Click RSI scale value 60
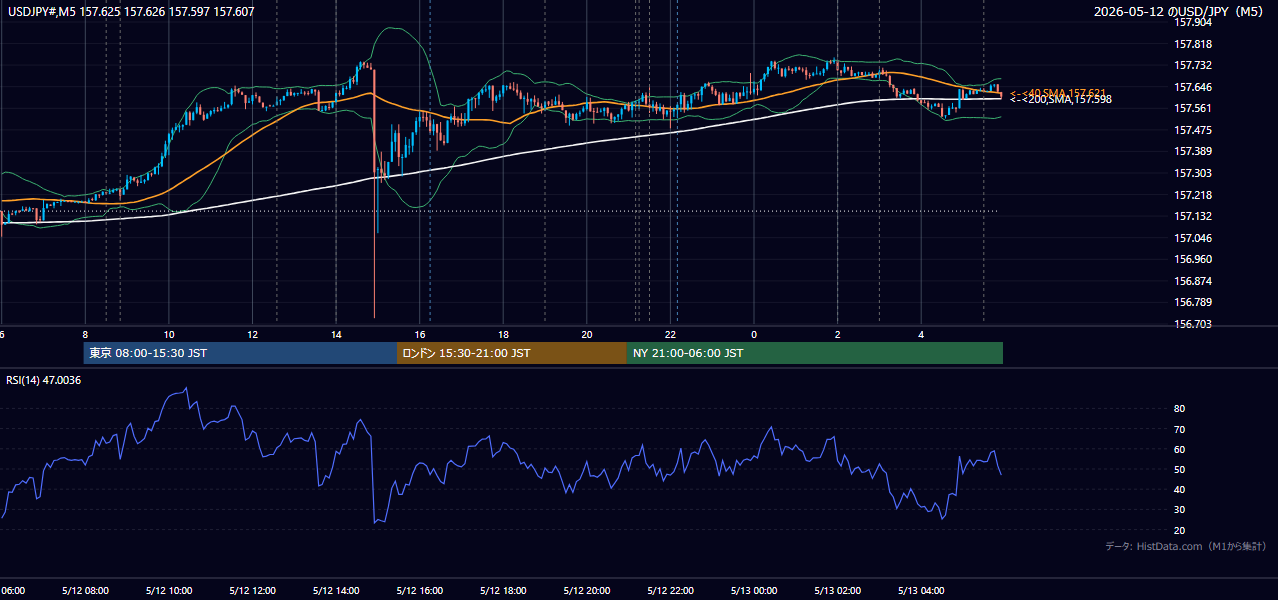Screen dimensions: 1278x600 (1180, 449)
